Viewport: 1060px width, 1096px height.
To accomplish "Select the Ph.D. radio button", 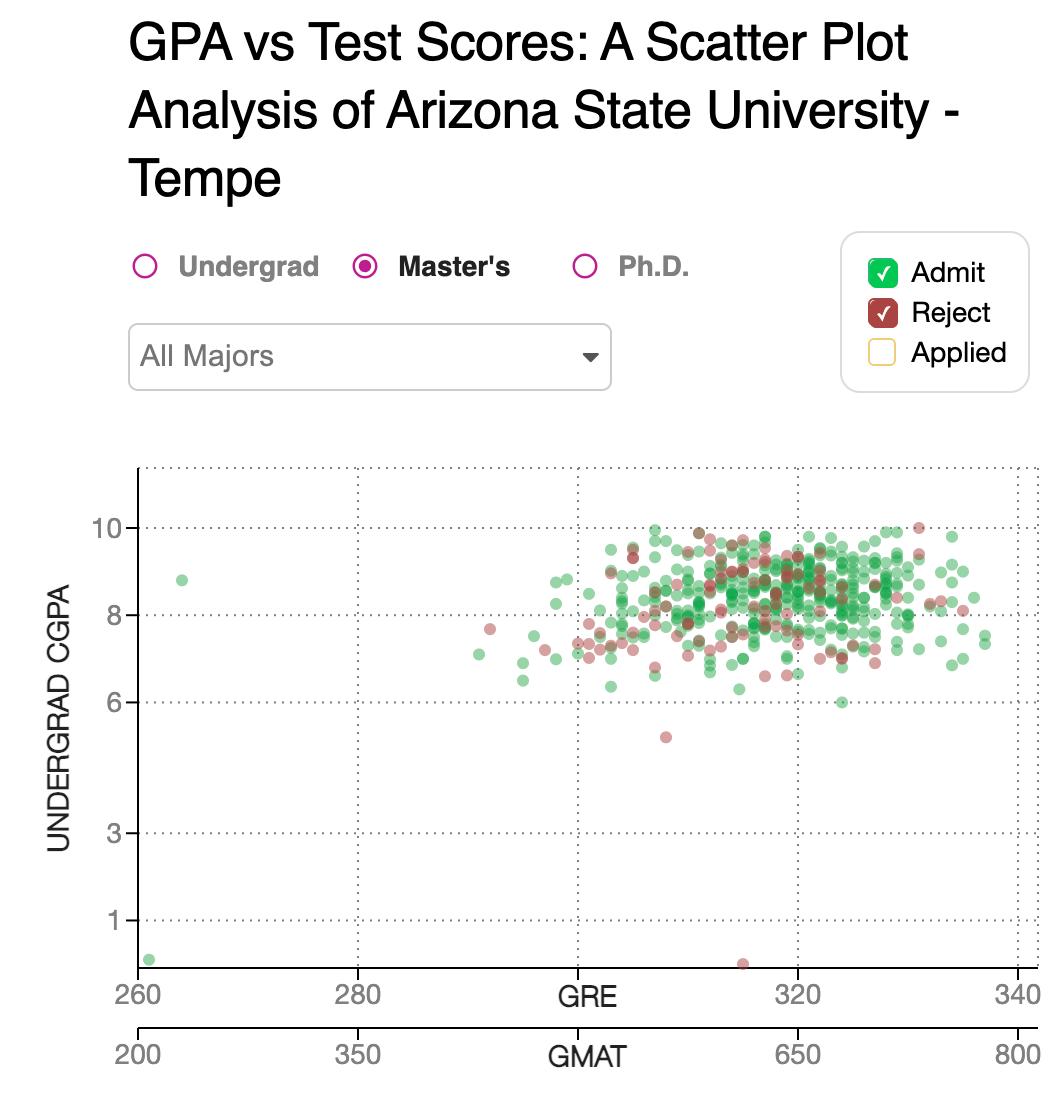I will pos(585,267).
